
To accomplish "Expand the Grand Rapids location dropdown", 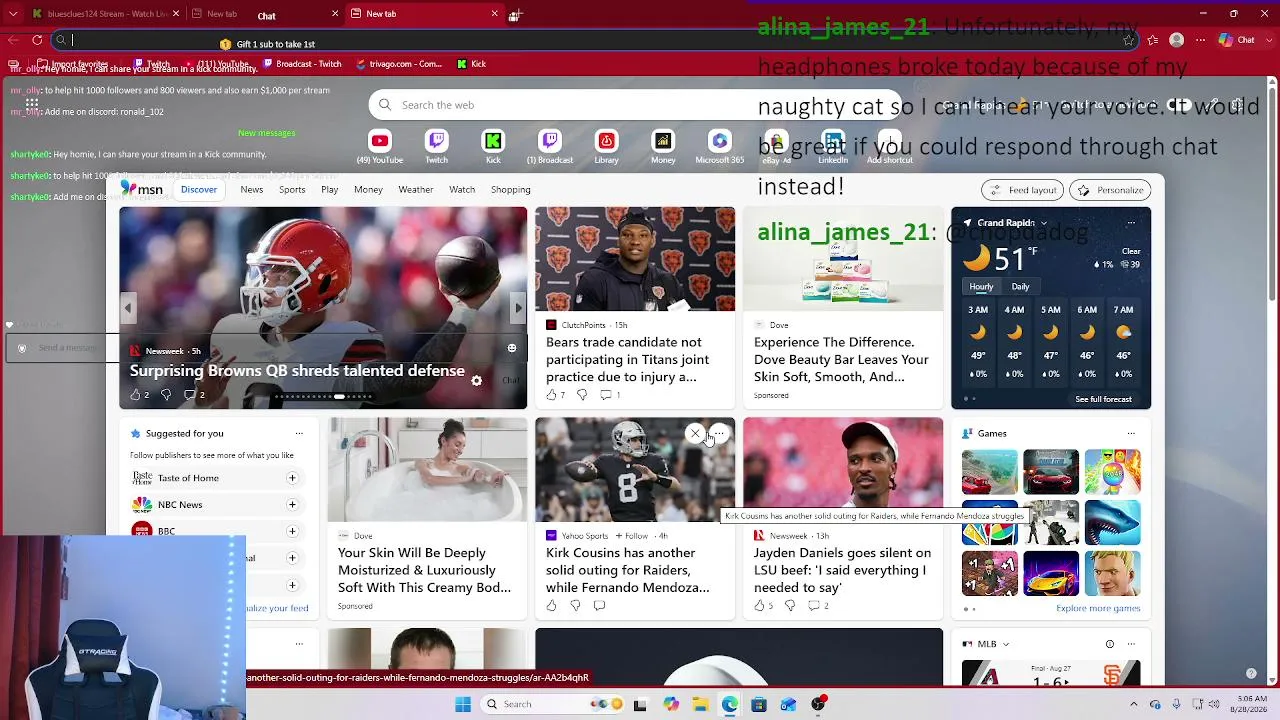I will click(1044, 223).
